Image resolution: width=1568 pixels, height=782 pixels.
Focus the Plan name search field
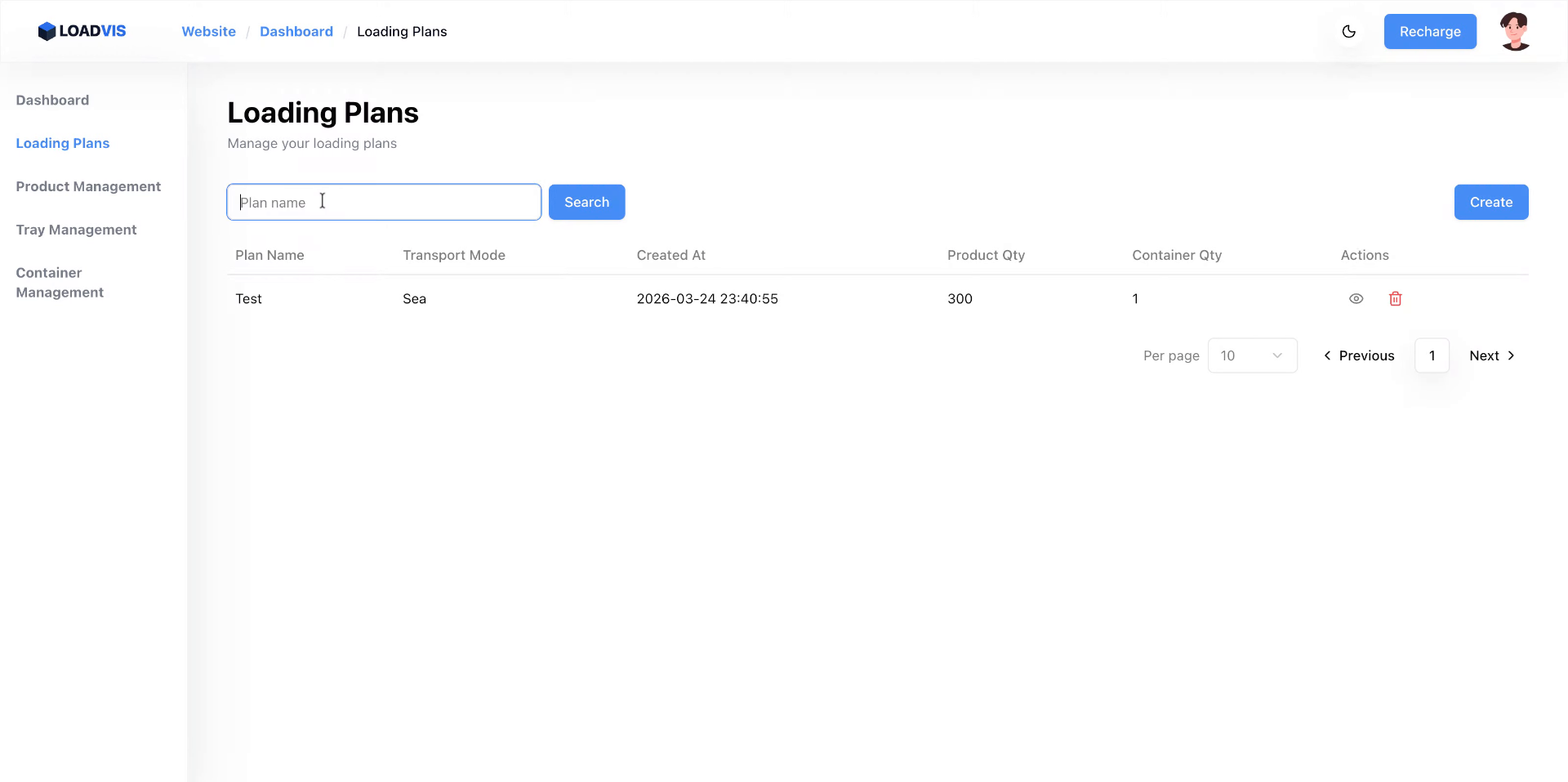coord(384,202)
